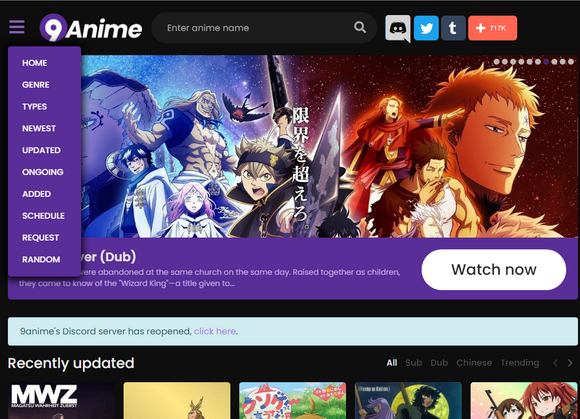The height and width of the screenshot is (419, 580).
Task: Select ONGOING in side menu
Action: [43, 172]
